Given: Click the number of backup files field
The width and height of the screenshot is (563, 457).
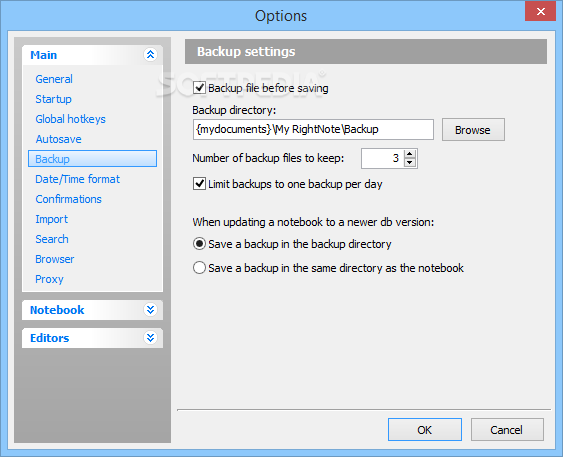Looking at the screenshot, I should click(x=382, y=158).
